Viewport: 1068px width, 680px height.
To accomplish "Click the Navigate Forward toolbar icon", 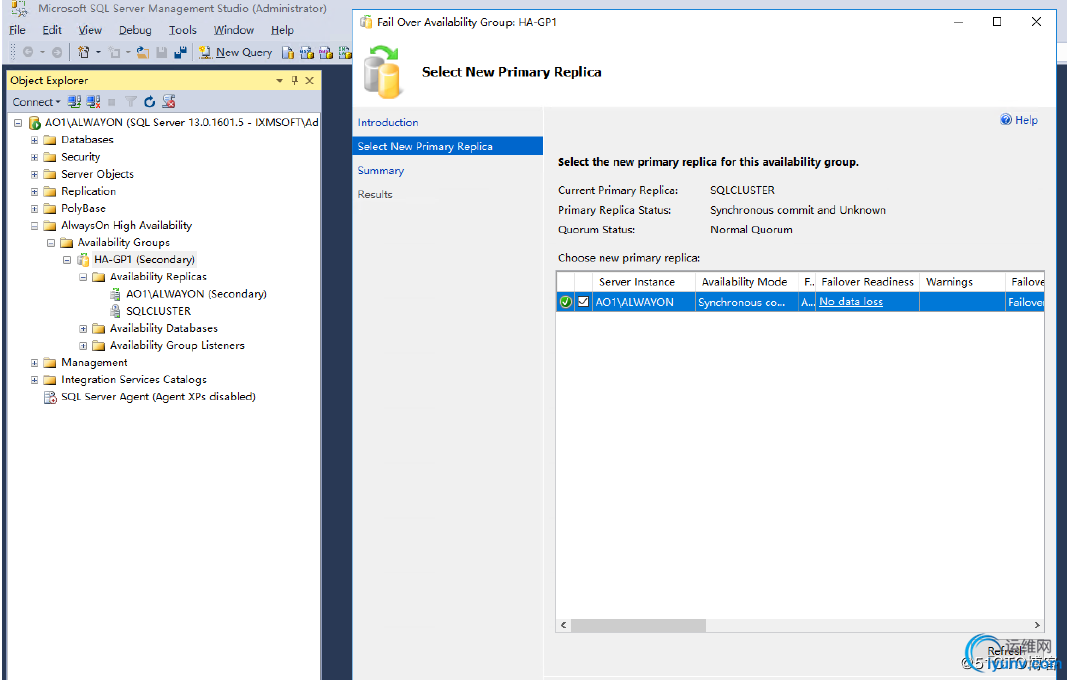I will click(57, 52).
